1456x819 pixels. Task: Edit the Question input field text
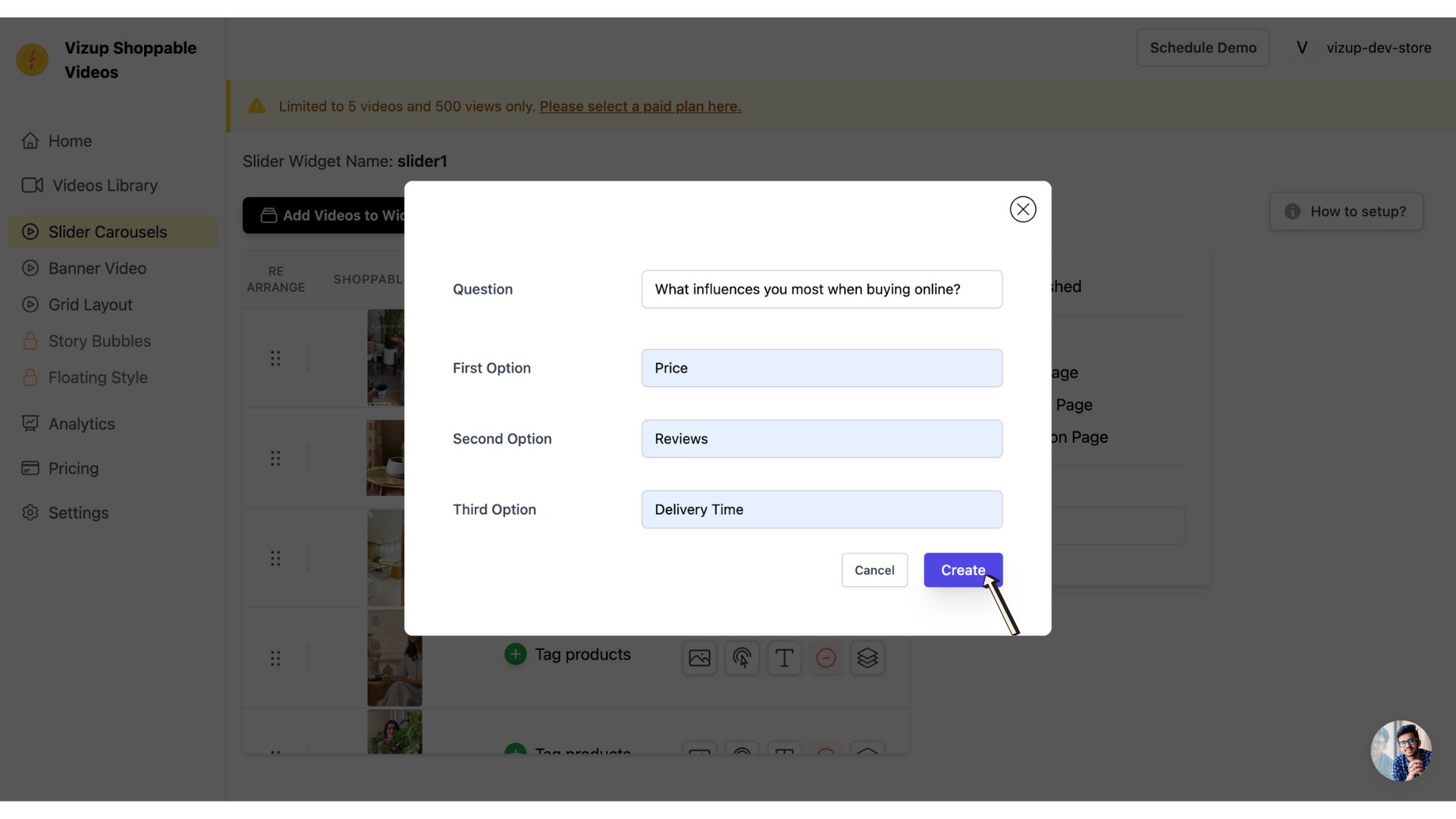[x=821, y=289]
